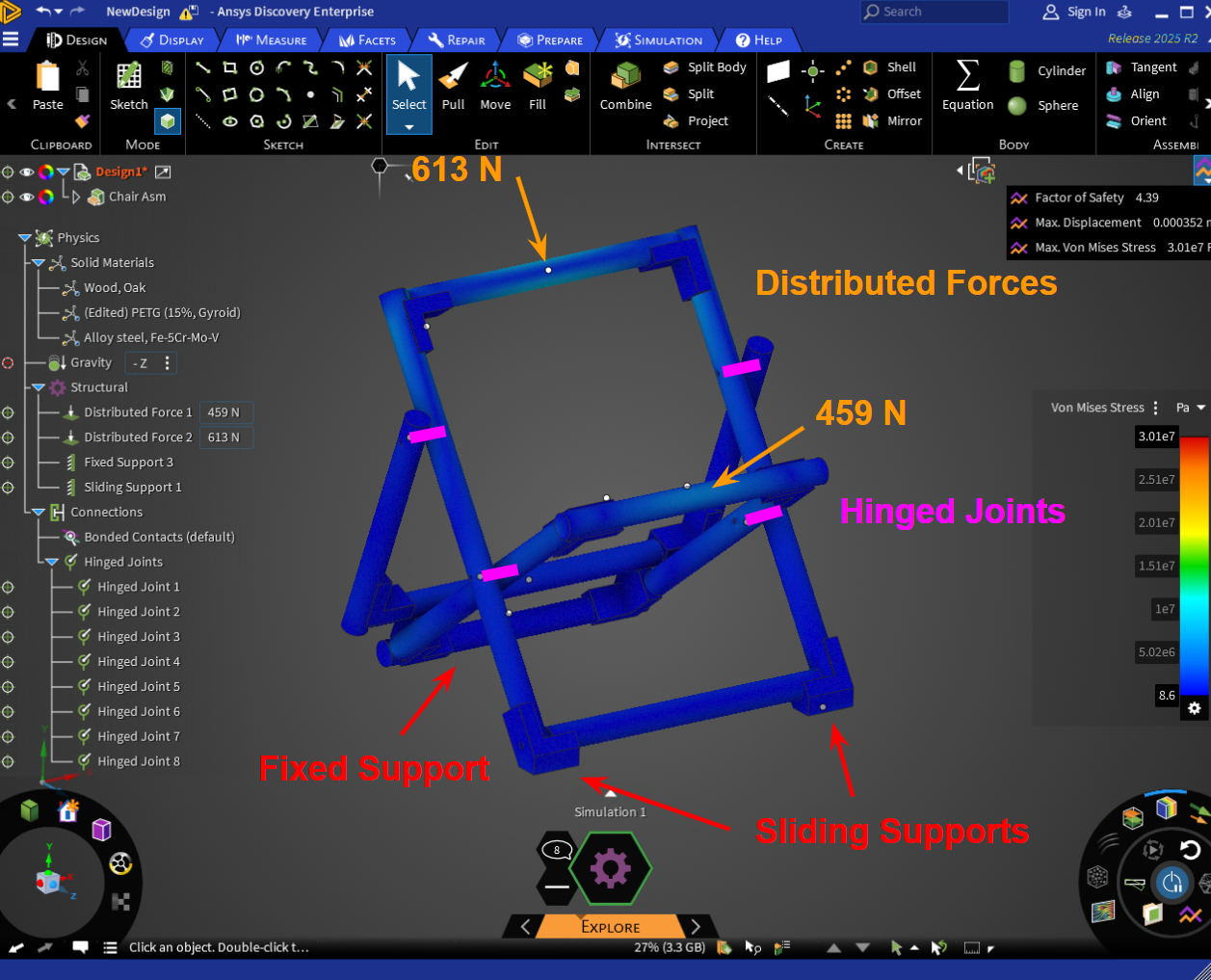Open the Help tab
Viewport: 1211px width, 980px height.
pyautogui.click(x=759, y=40)
